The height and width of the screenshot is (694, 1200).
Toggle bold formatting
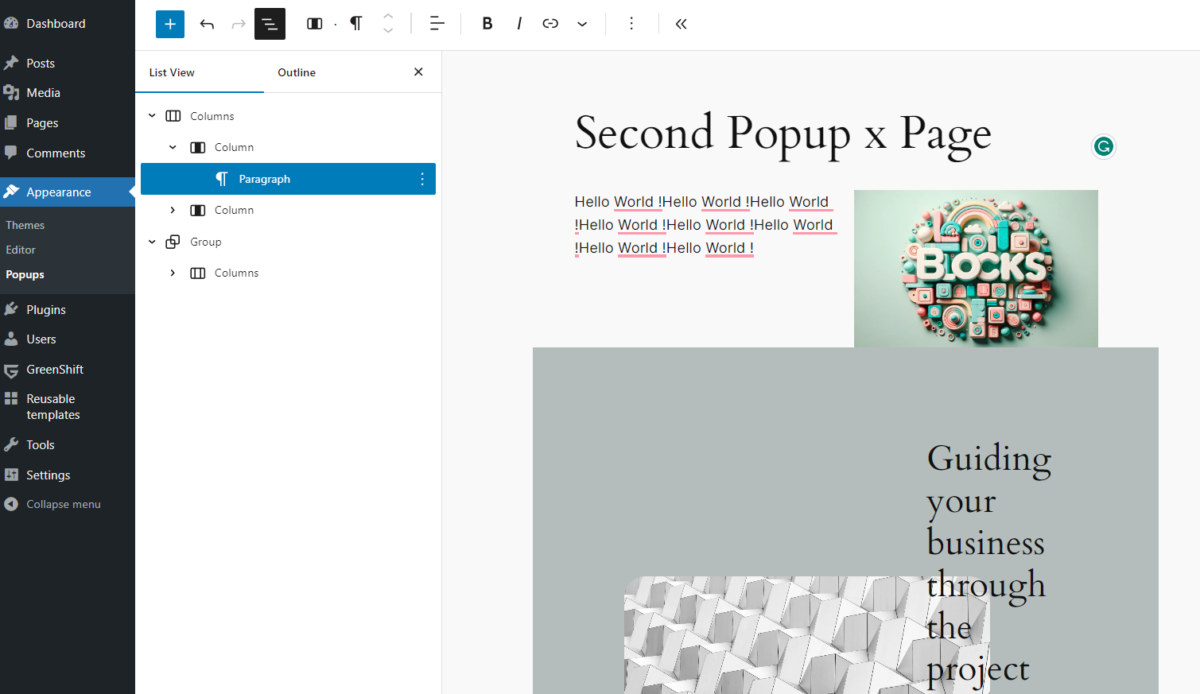(x=487, y=24)
